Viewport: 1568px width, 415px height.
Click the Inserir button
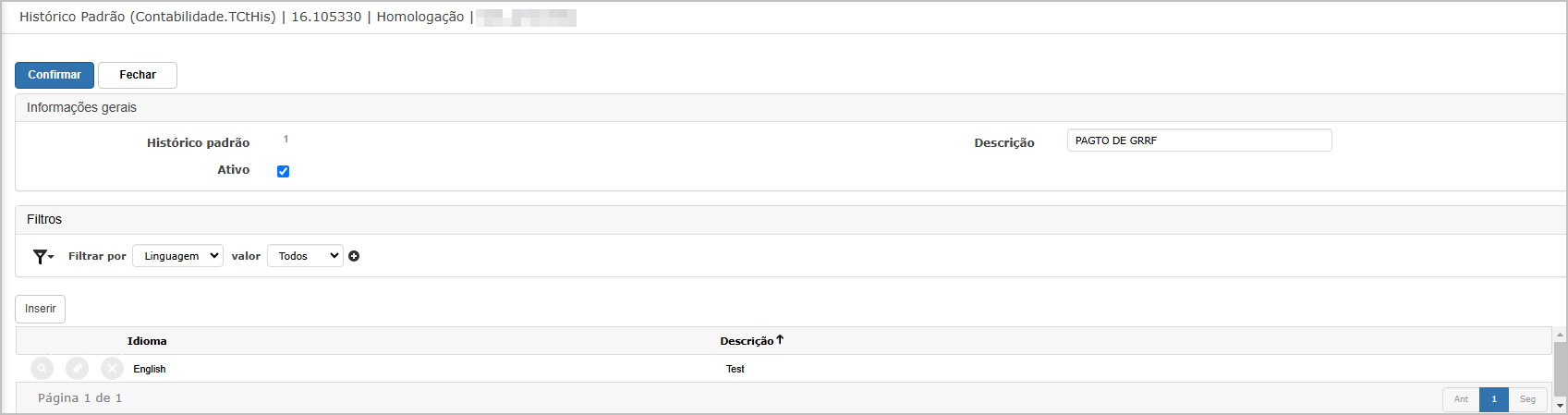(41, 309)
